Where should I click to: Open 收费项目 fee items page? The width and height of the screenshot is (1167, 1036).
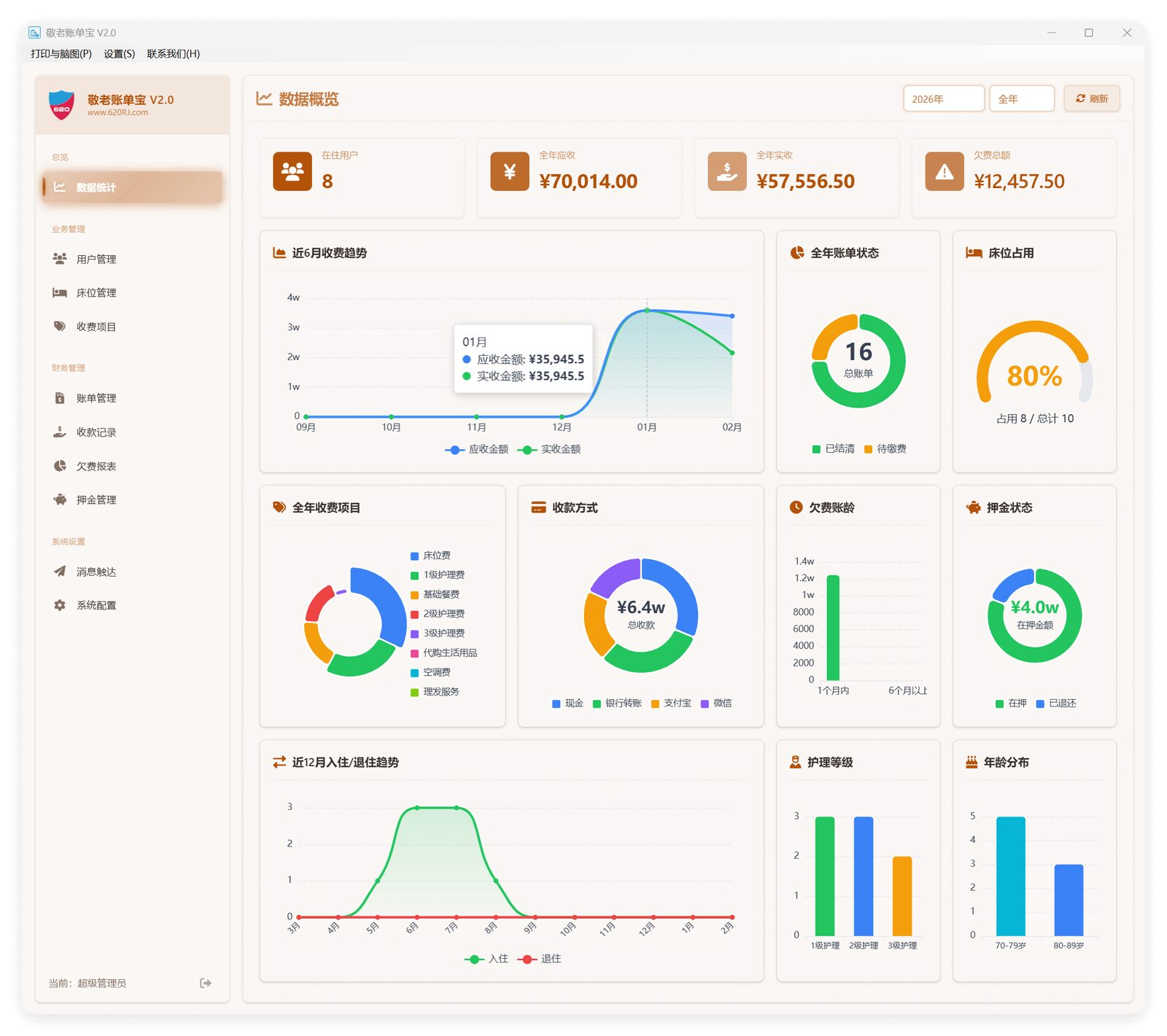tap(96, 327)
